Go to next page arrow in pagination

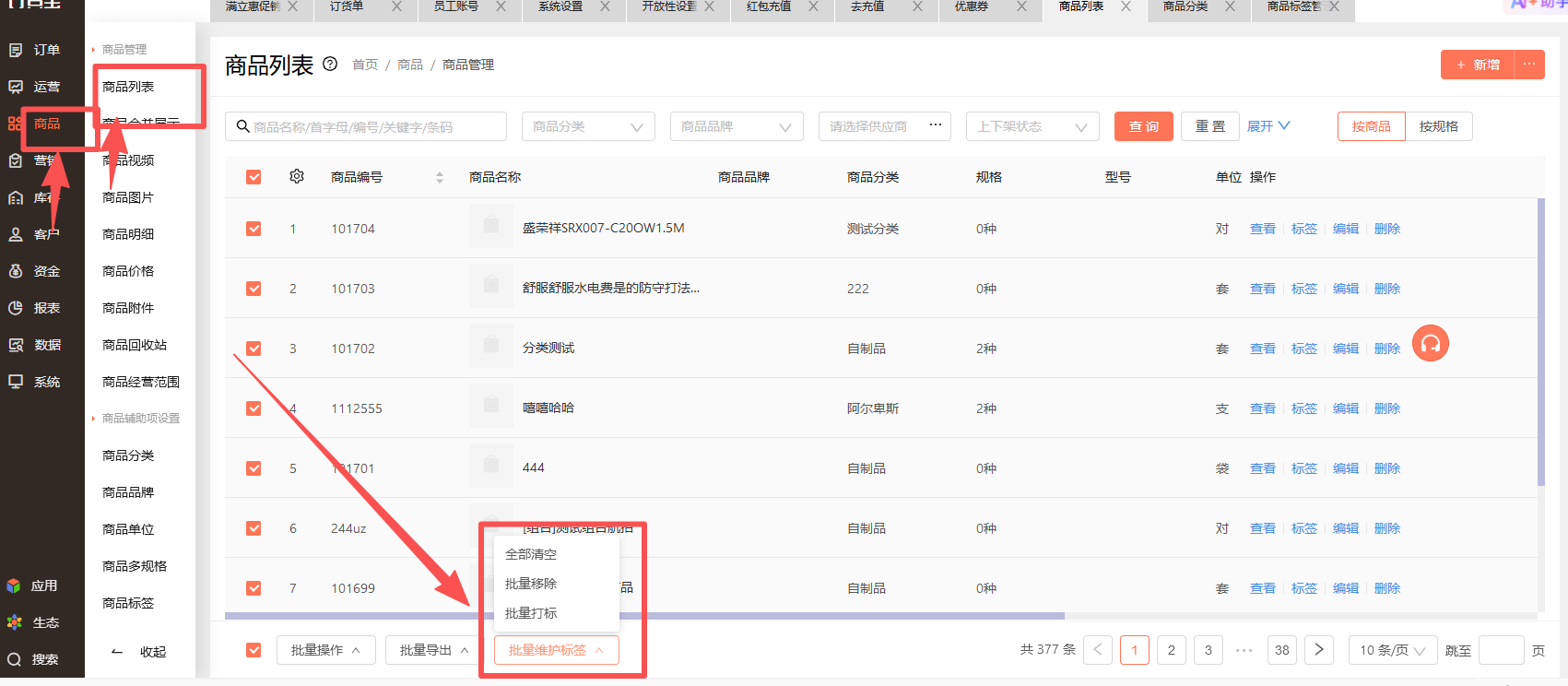[1319, 650]
